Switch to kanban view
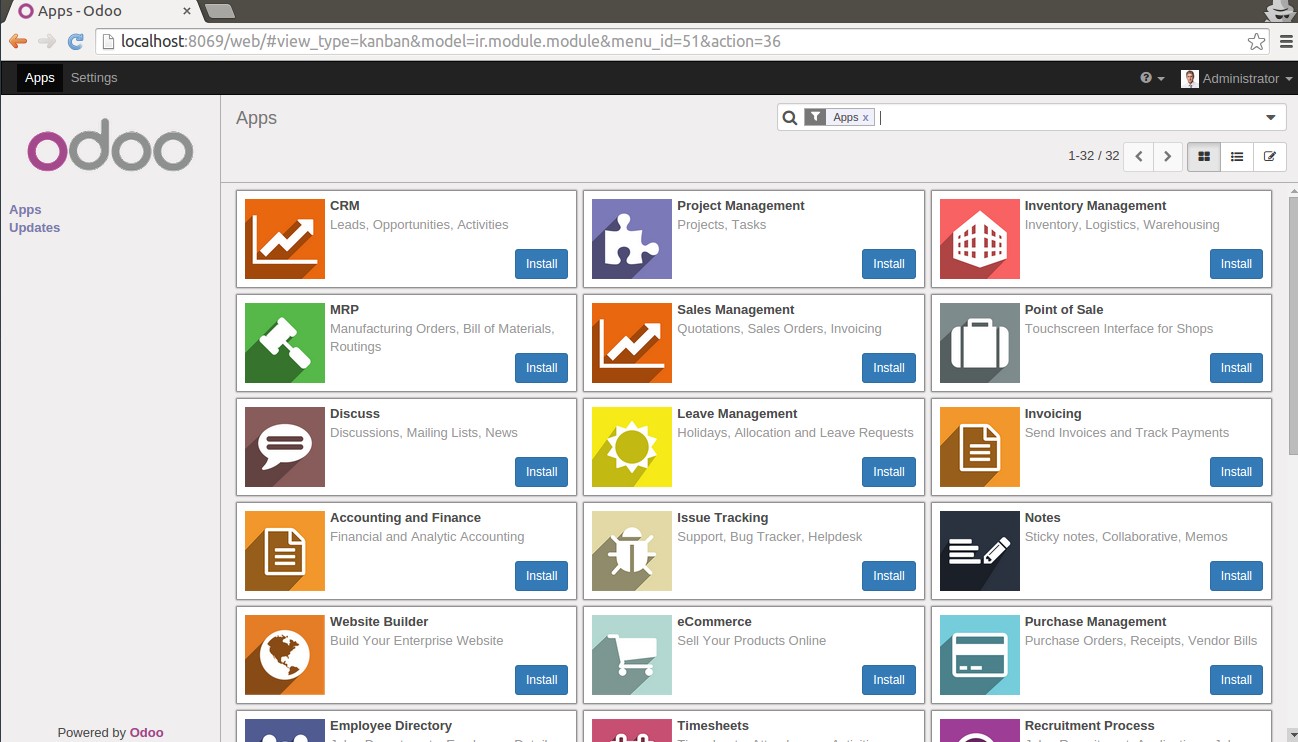1298x742 pixels. [x=1204, y=156]
